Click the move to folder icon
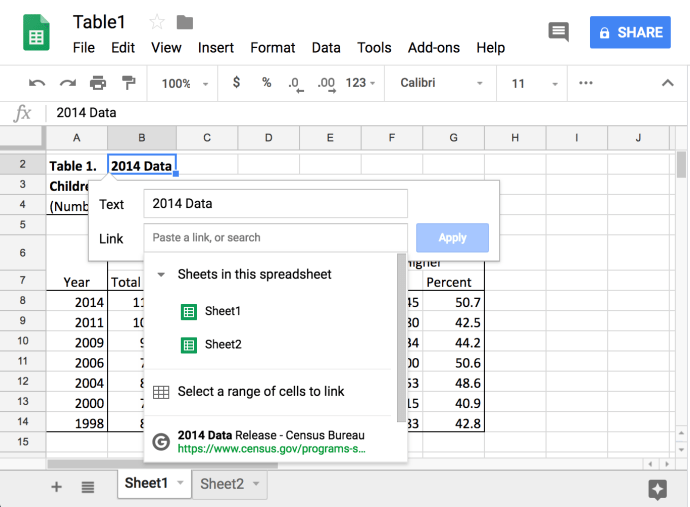 [185, 22]
